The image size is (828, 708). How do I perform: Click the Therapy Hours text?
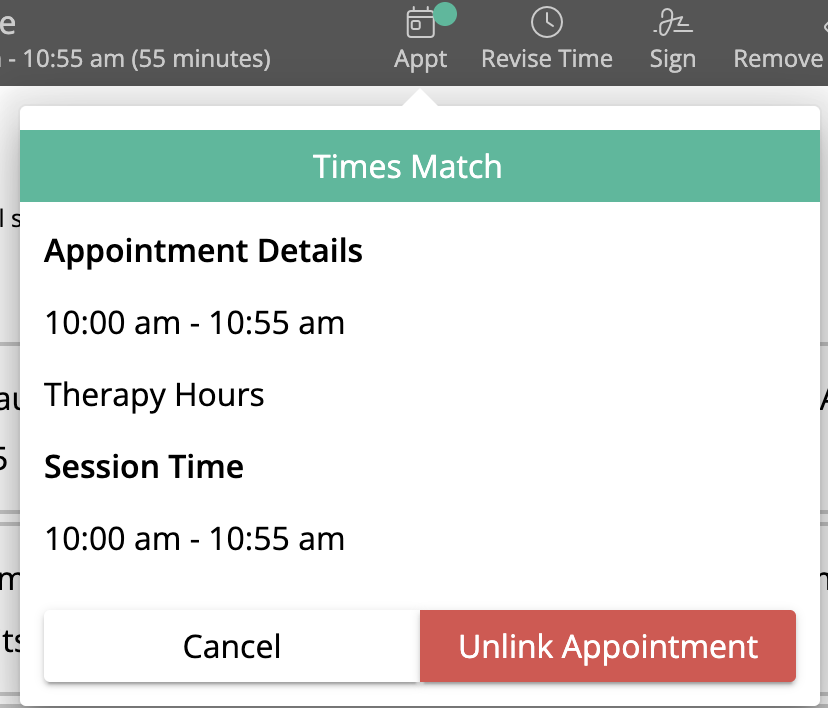[154, 395]
